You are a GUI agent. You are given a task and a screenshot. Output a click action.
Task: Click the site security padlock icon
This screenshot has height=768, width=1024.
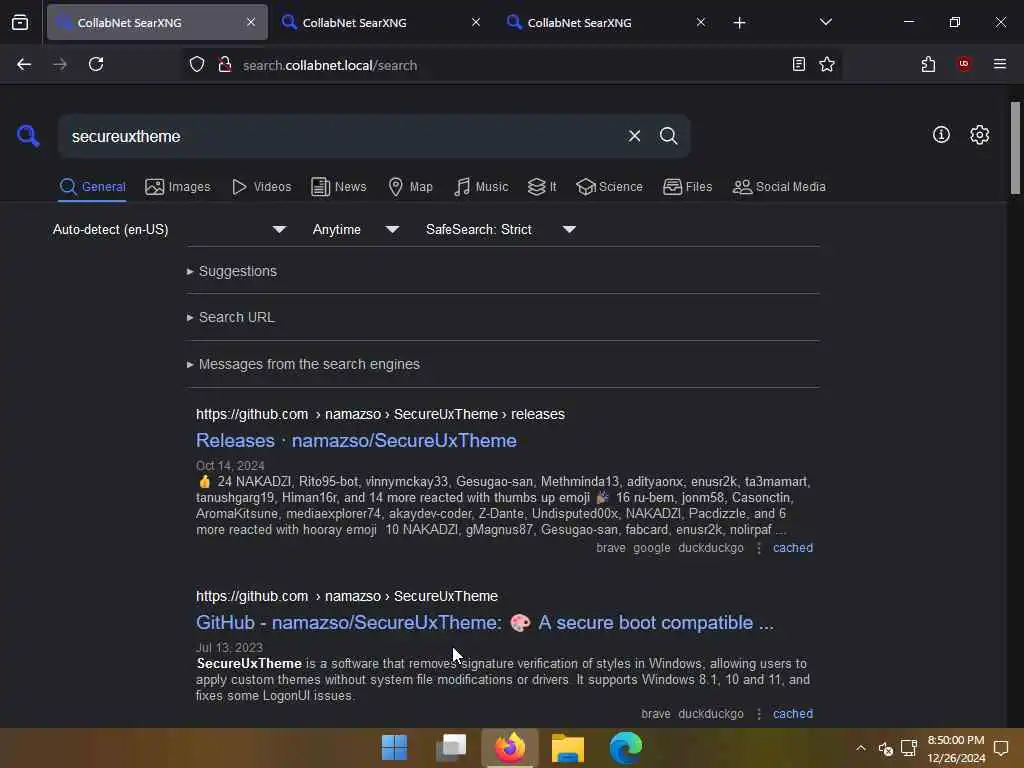[x=225, y=65]
